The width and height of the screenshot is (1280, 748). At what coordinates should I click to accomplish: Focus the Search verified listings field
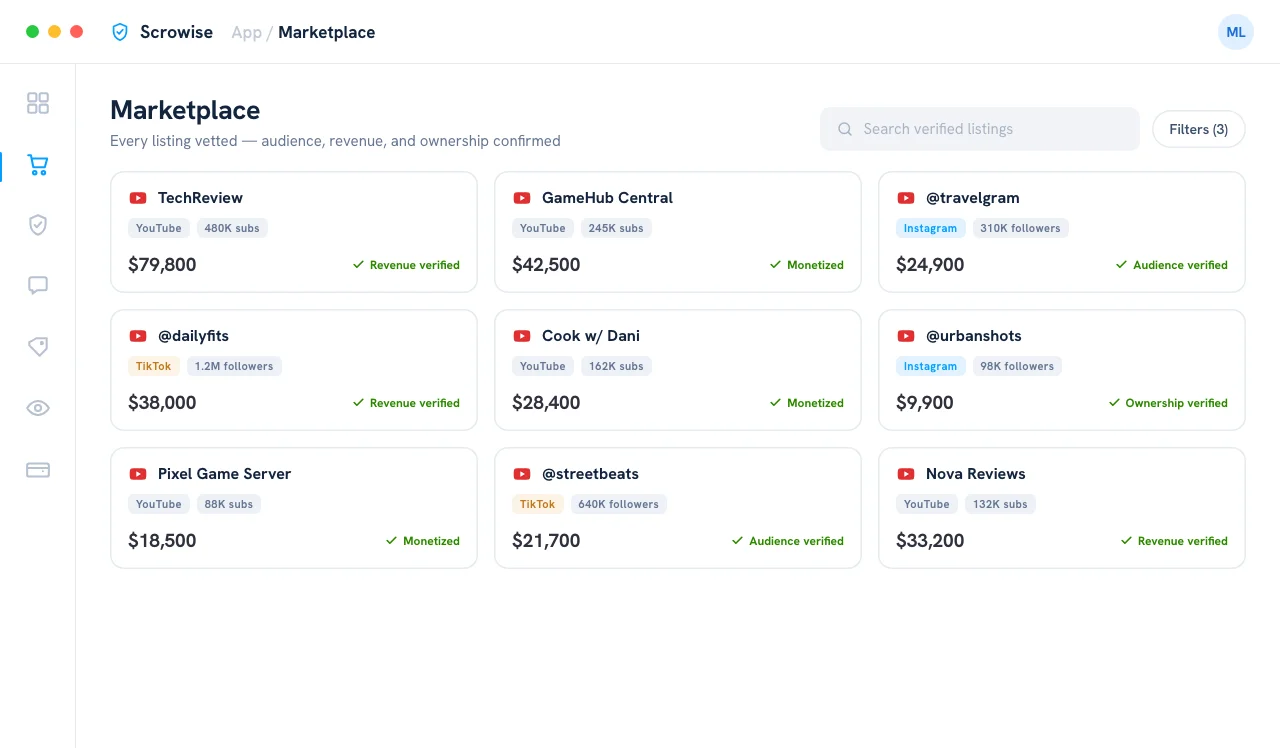[x=980, y=129]
